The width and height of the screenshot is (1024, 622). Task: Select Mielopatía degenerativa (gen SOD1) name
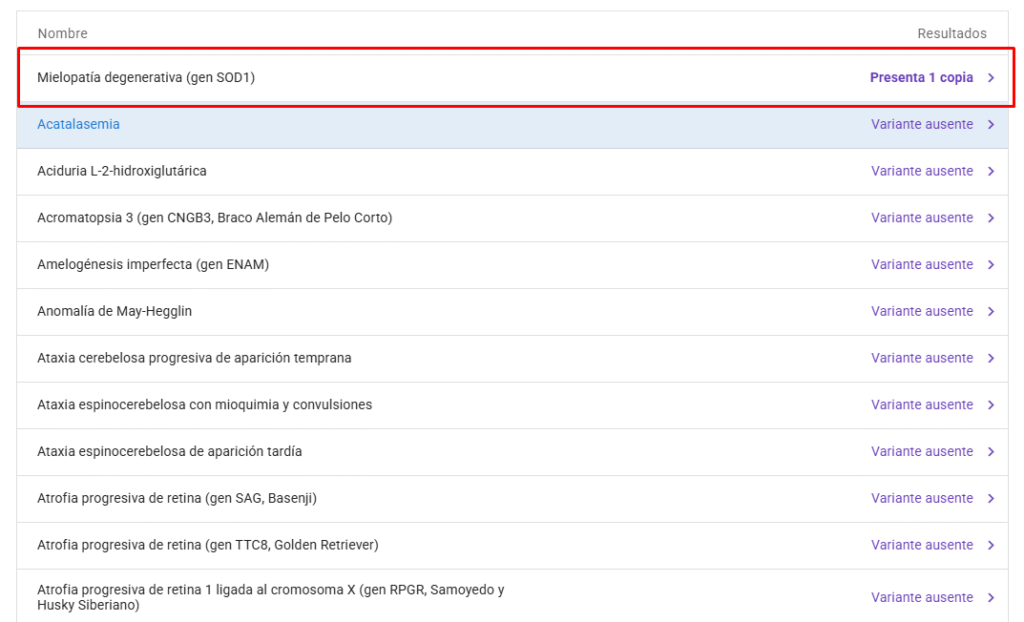coord(146,78)
